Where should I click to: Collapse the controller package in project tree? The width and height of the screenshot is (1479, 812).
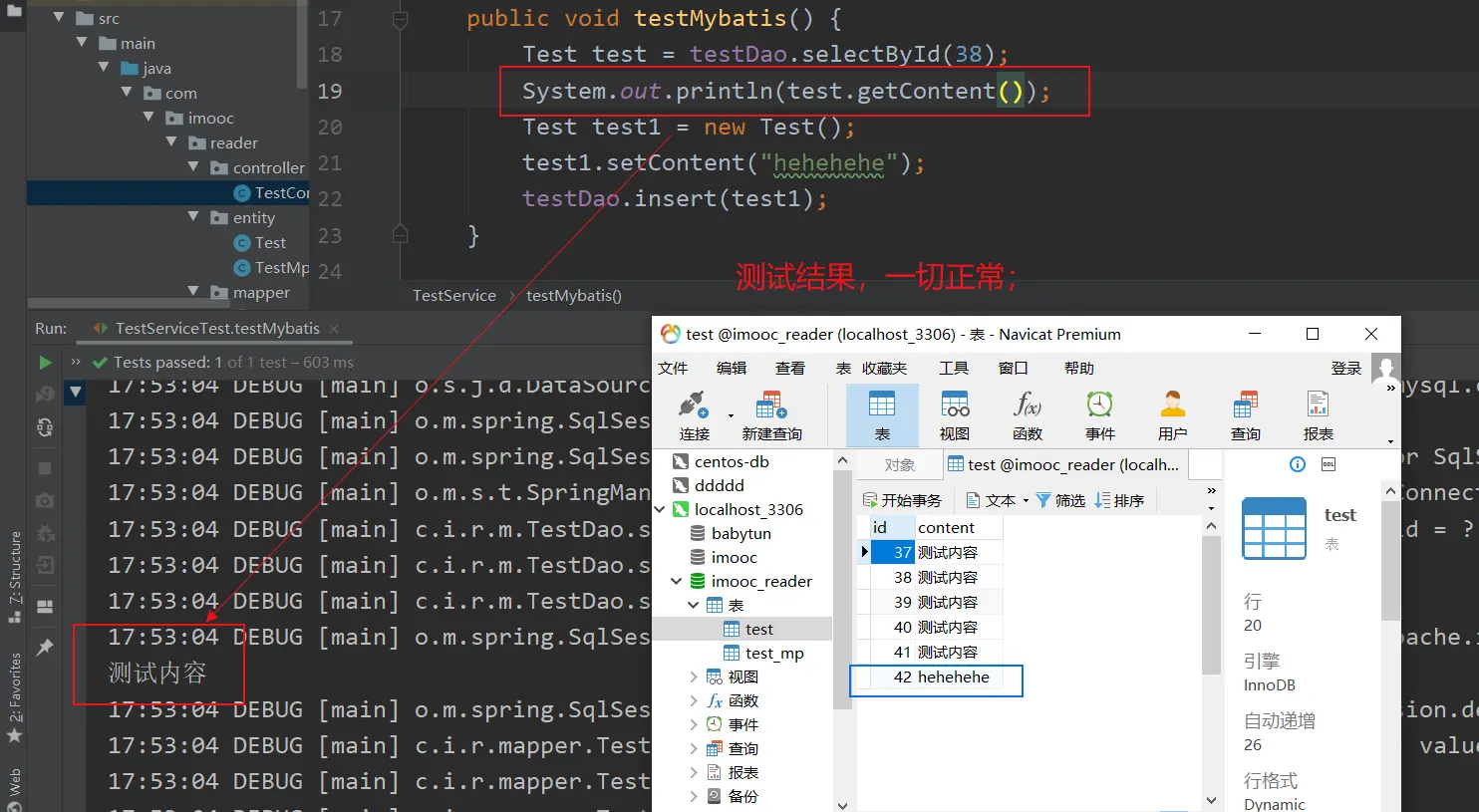[193, 167]
